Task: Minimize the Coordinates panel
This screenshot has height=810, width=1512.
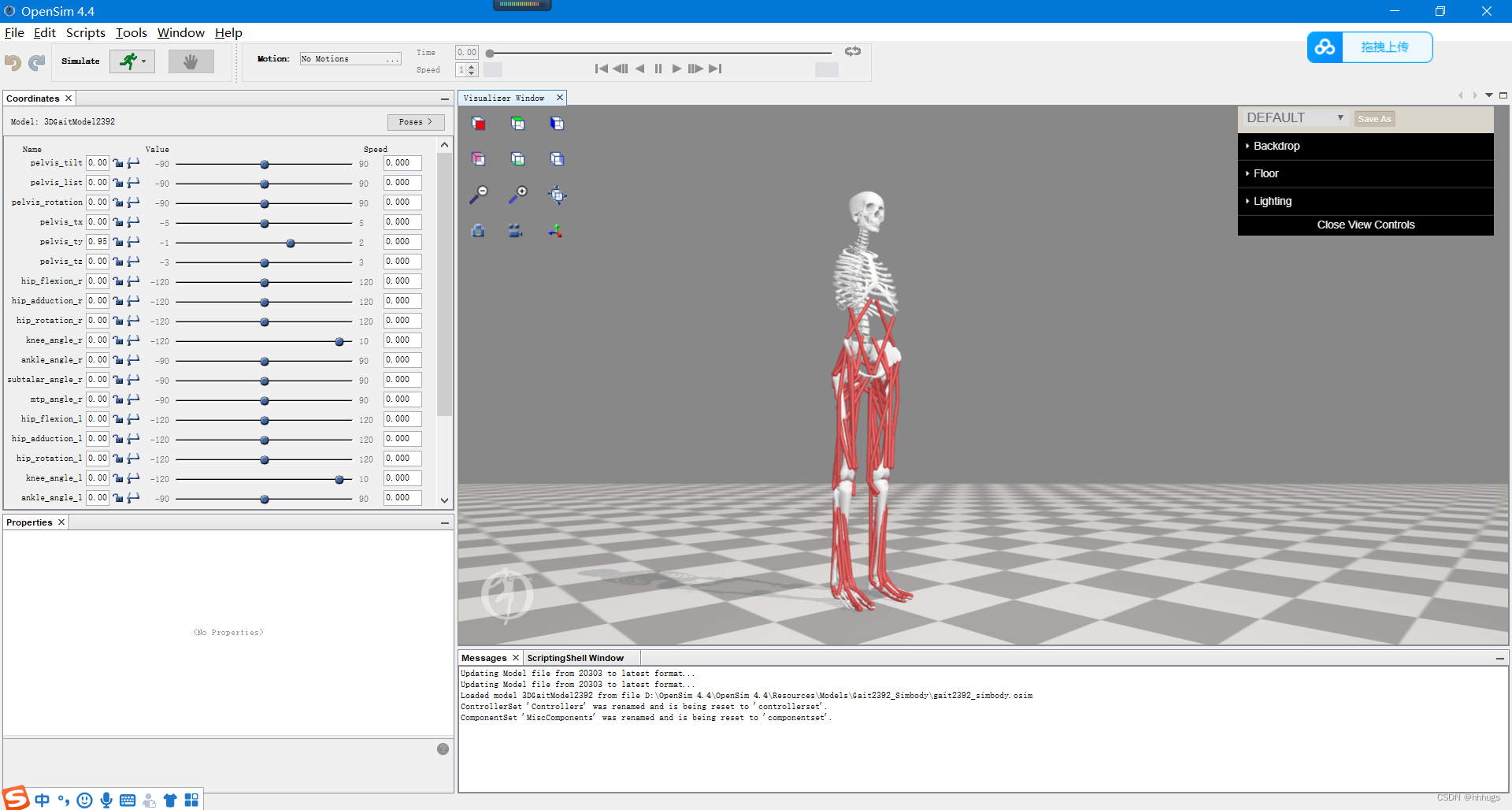Action: [445, 98]
